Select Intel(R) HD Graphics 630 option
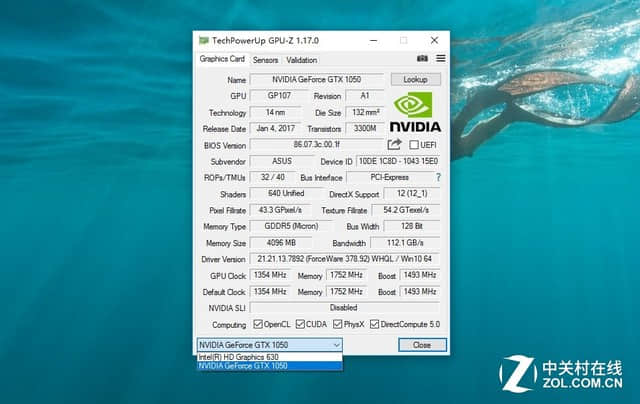 point(270,357)
